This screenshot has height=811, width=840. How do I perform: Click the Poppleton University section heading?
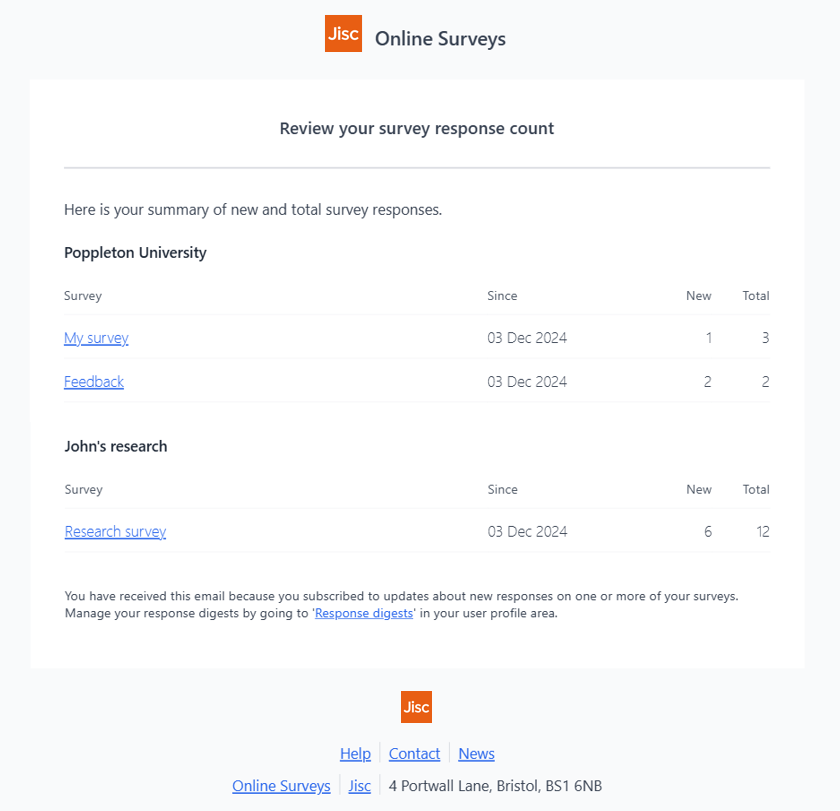135,252
